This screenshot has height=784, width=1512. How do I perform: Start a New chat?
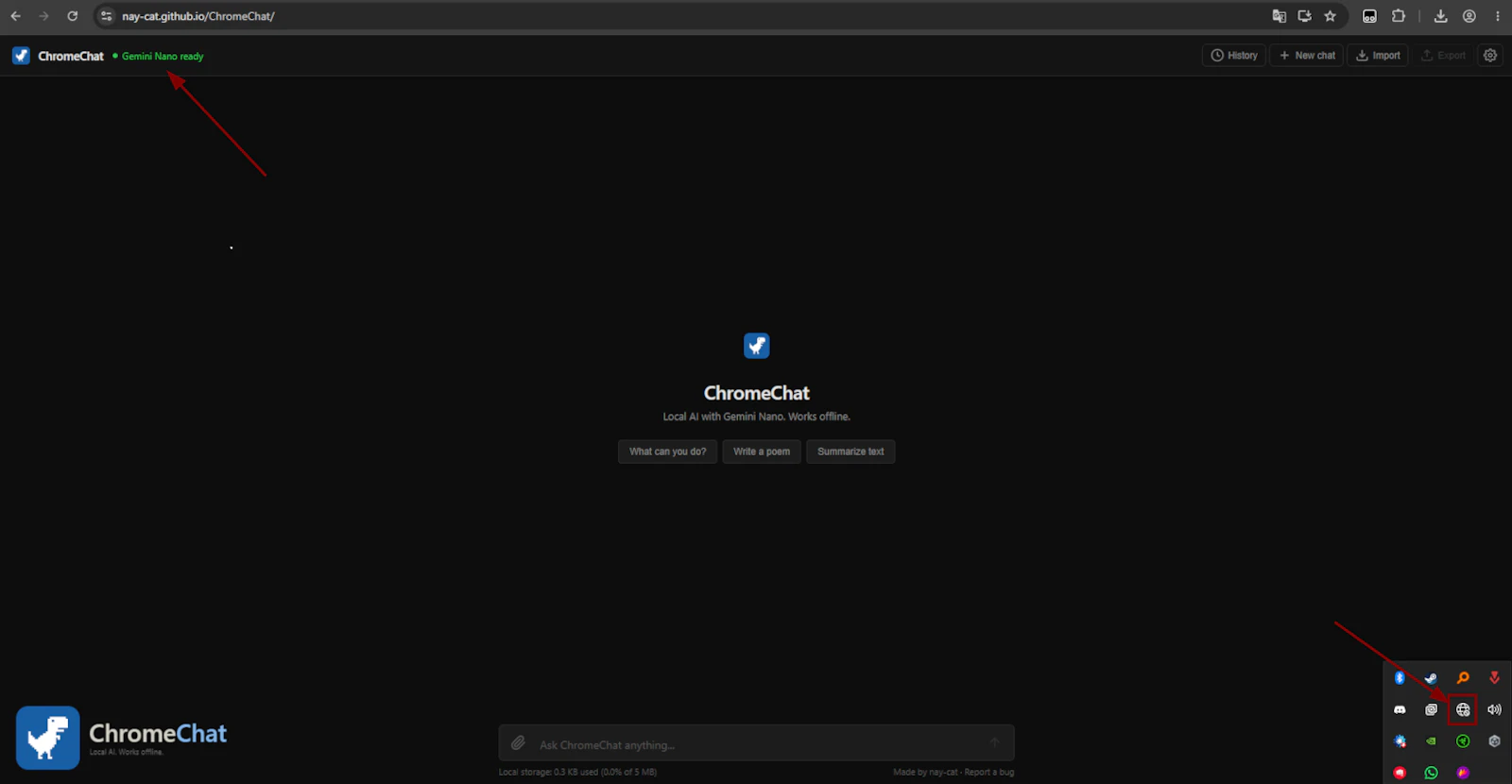coord(1307,56)
